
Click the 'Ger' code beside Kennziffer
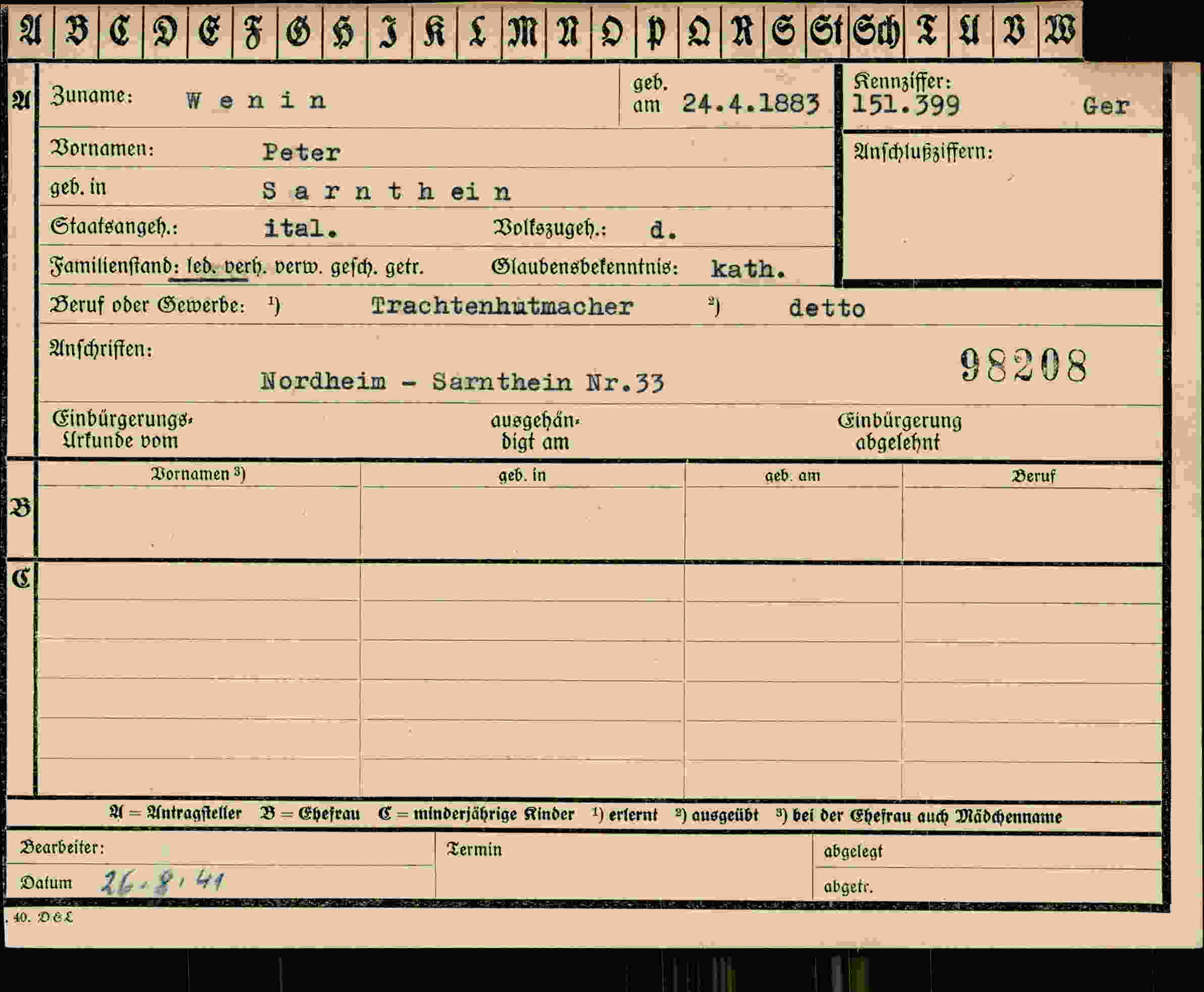(x=1106, y=106)
